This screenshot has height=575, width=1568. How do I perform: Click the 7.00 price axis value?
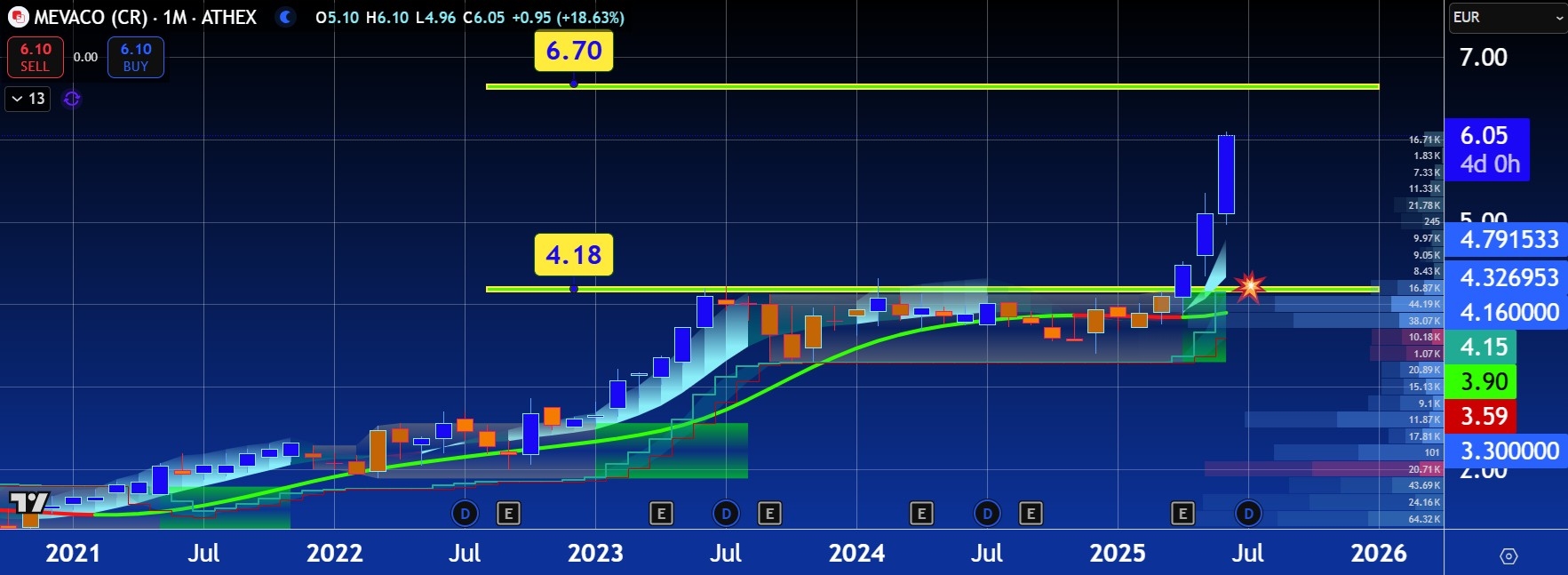(1484, 58)
